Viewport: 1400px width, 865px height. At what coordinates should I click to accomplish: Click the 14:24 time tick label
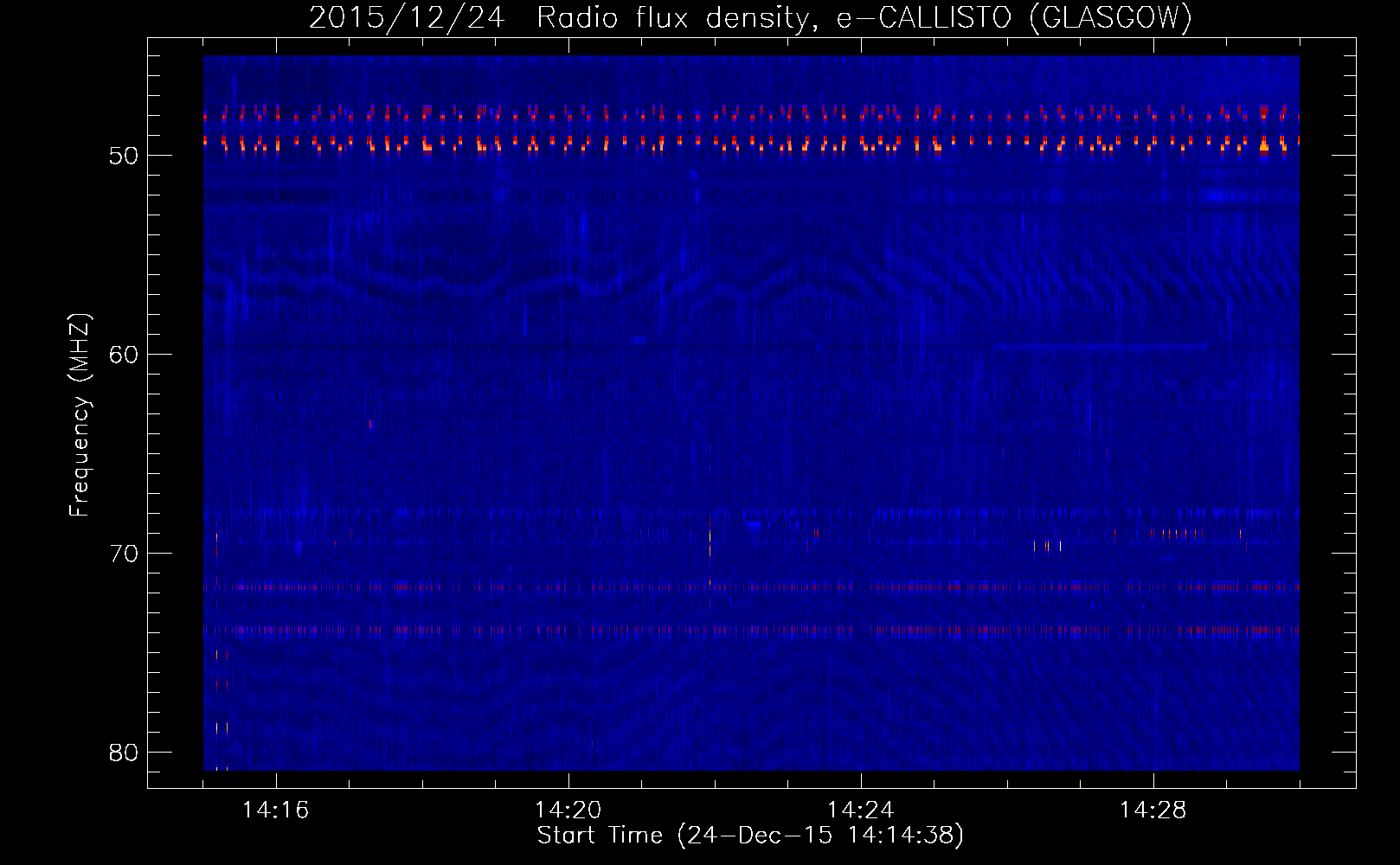pyautogui.click(x=861, y=810)
